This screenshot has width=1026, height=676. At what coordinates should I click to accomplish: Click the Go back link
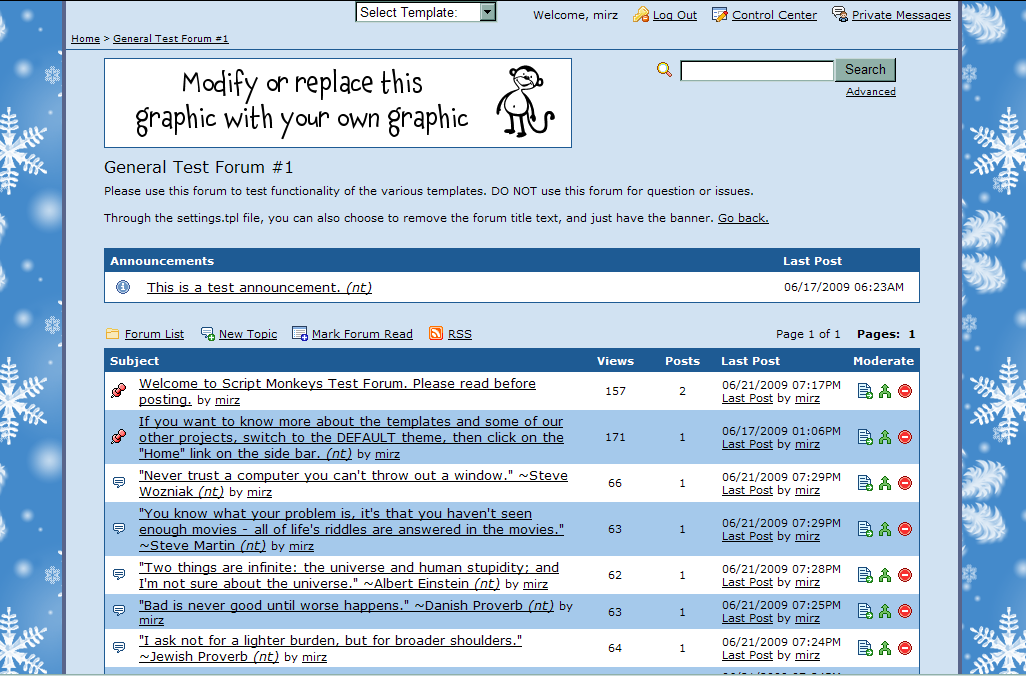pos(743,218)
